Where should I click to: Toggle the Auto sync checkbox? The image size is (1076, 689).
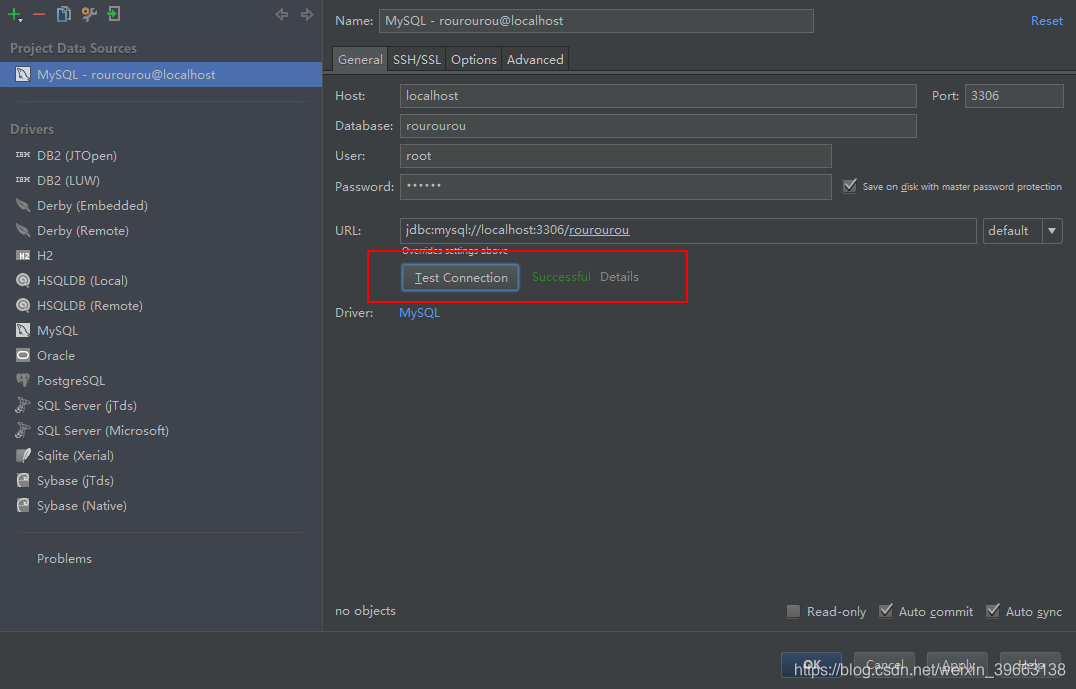click(992, 611)
